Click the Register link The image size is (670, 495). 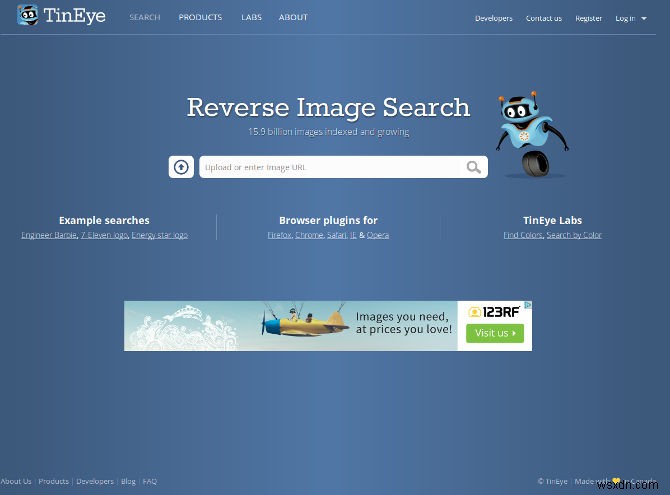click(x=588, y=18)
